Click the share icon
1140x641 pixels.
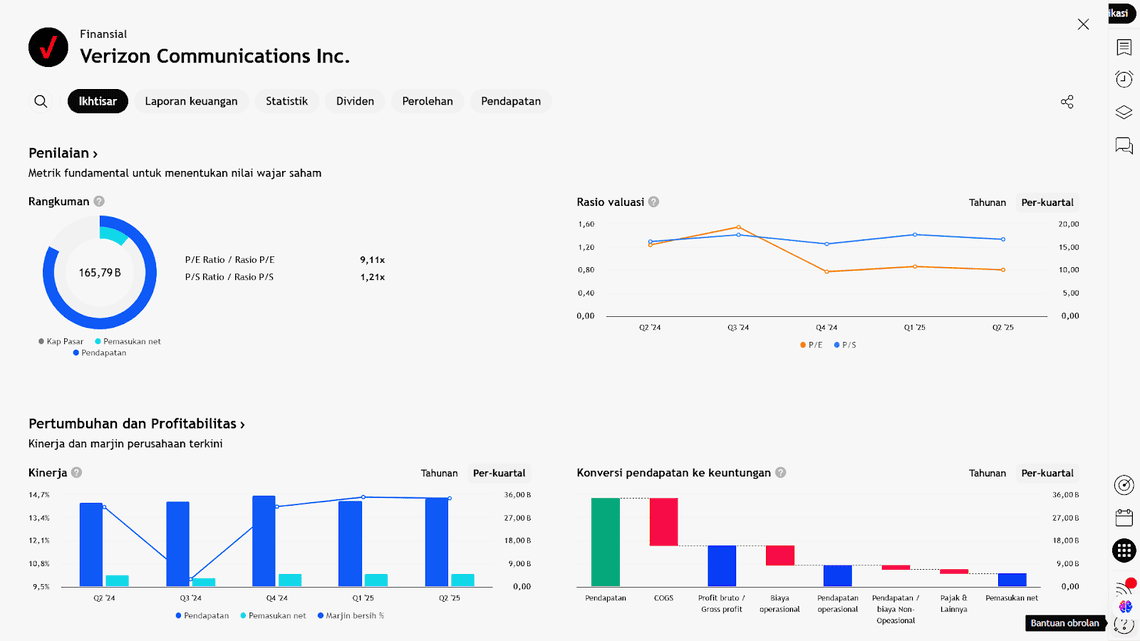[1067, 102]
